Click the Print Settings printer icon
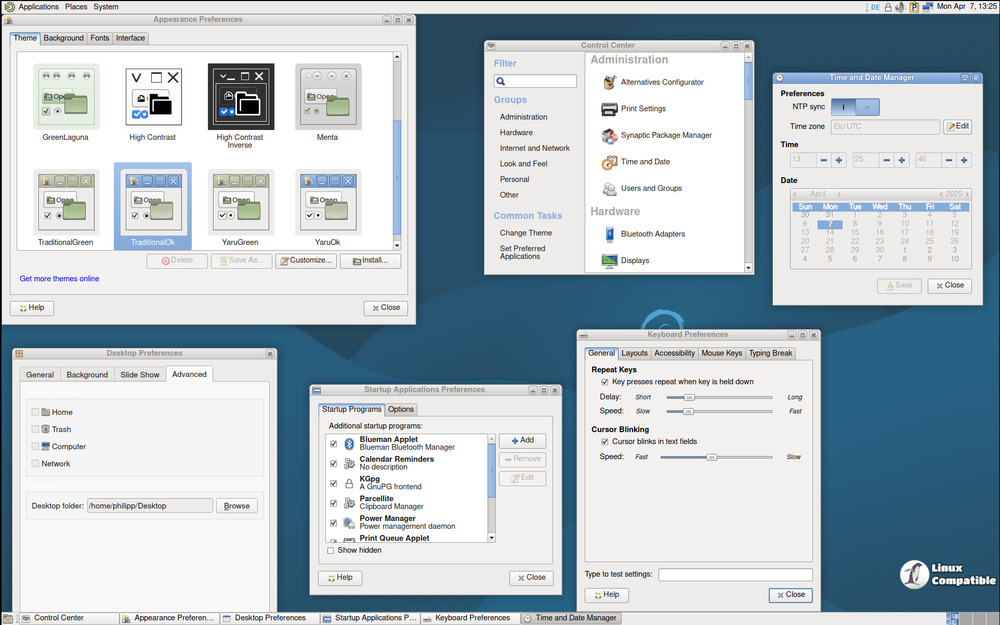The width and height of the screenshot is (1000, 625). tap(609, 109)
